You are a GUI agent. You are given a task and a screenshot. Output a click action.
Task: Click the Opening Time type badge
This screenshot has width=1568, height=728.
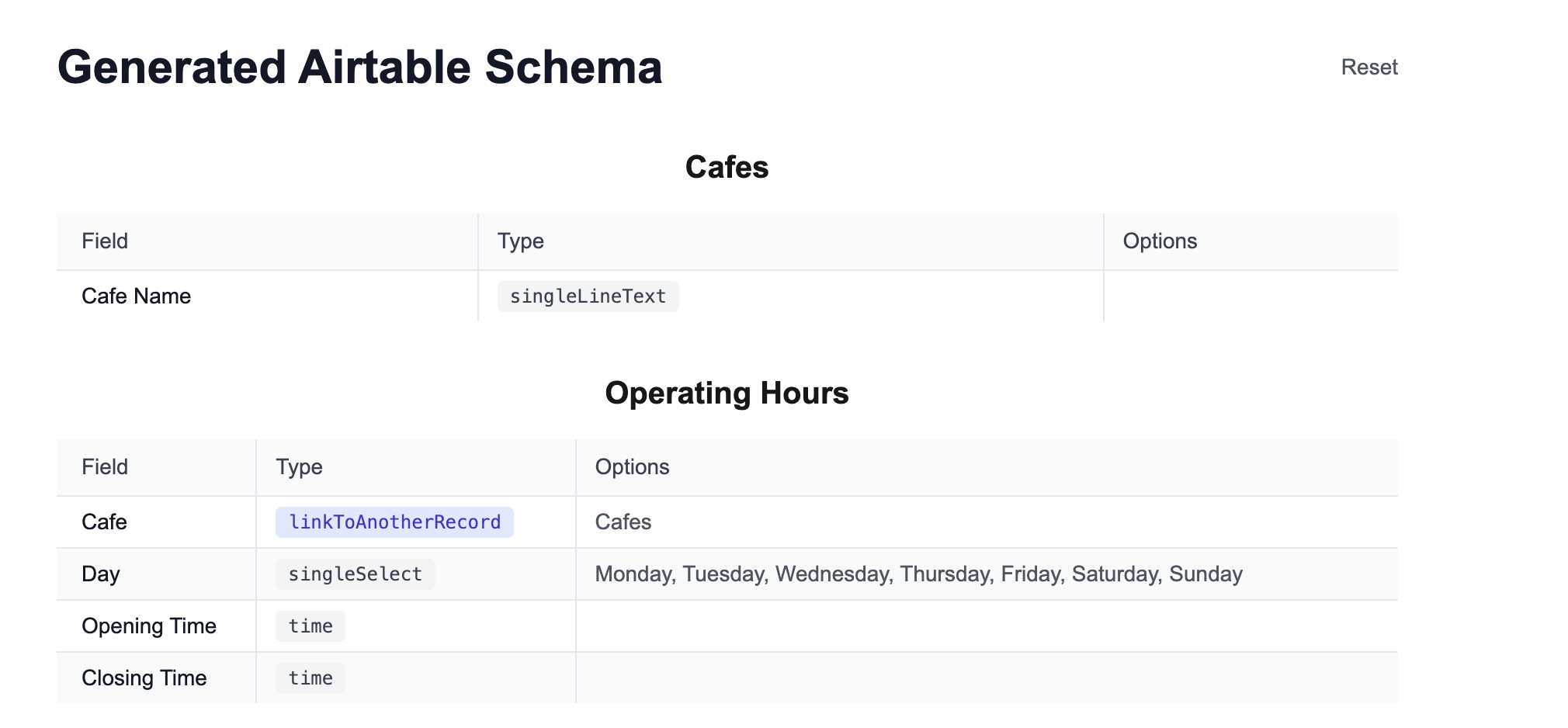pyautogui.click(x=310, y=626)
